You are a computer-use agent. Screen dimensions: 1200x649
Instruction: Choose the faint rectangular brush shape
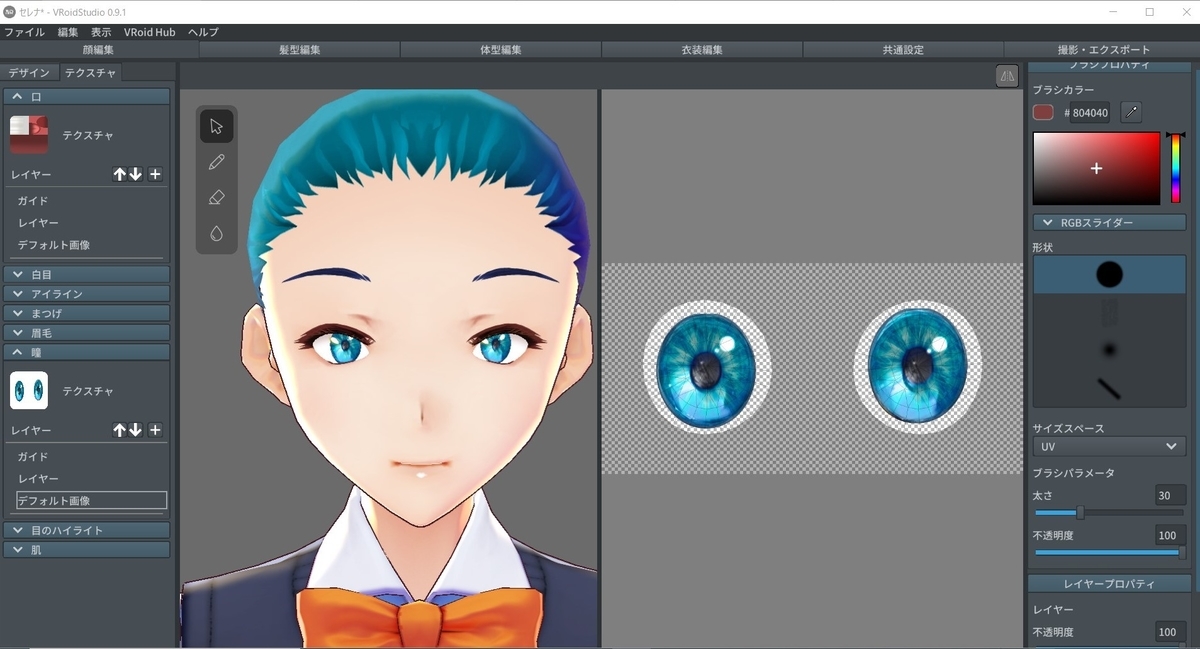(1109, 312)
